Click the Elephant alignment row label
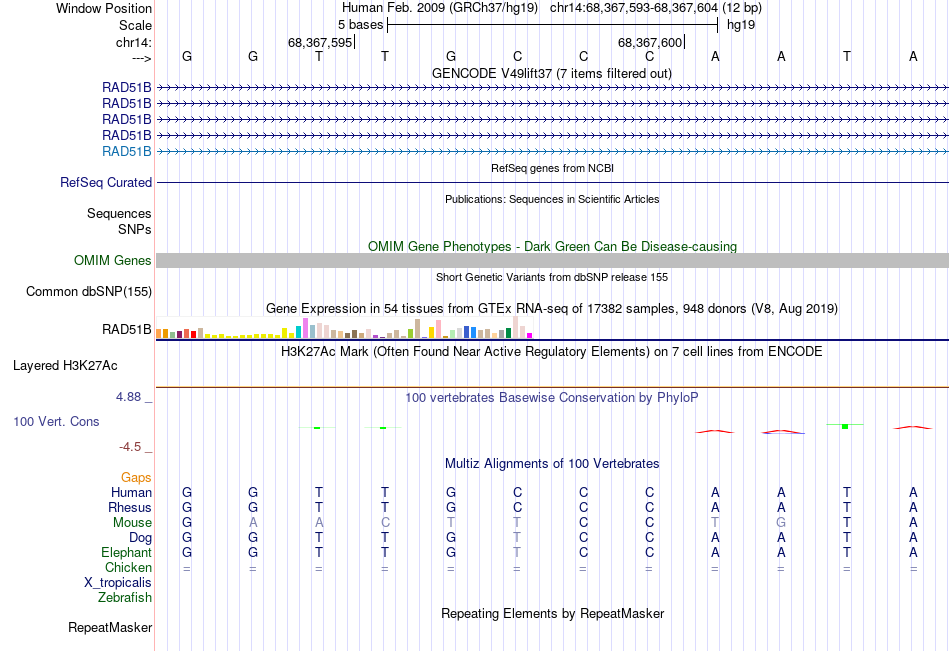 click(127, 552)
